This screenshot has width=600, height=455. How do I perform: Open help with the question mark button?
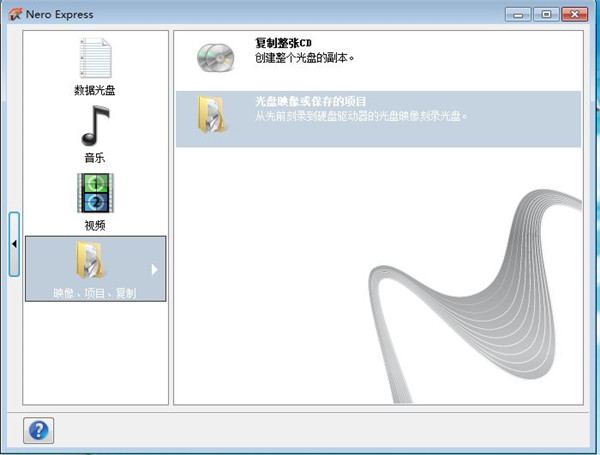point(37,430)
